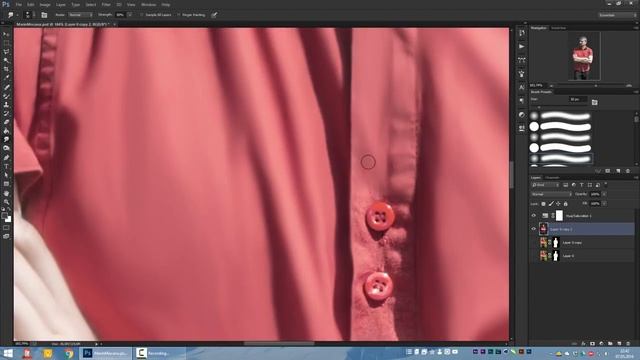The height and width of the screenshot is (360, 640).
Task: Select the Spot Healing Brush tool
Action: 6,87
